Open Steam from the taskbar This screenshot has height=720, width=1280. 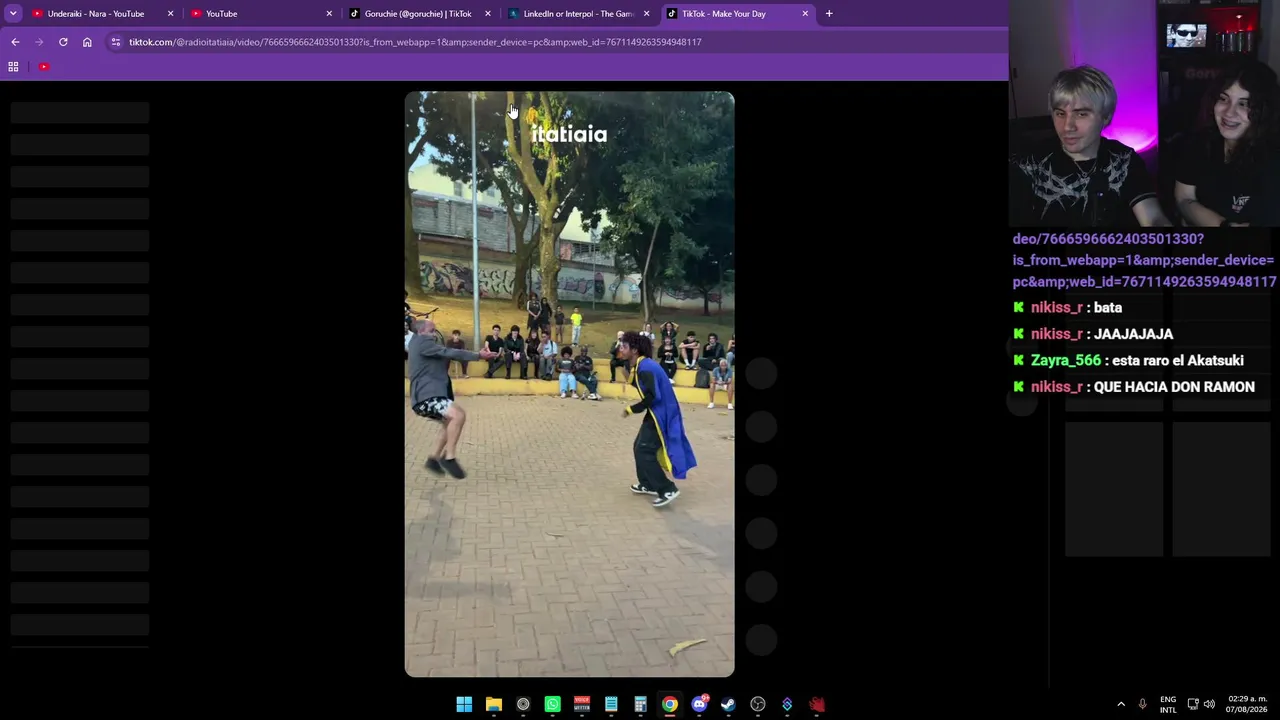pyautogui.click(x=728, y=705)
